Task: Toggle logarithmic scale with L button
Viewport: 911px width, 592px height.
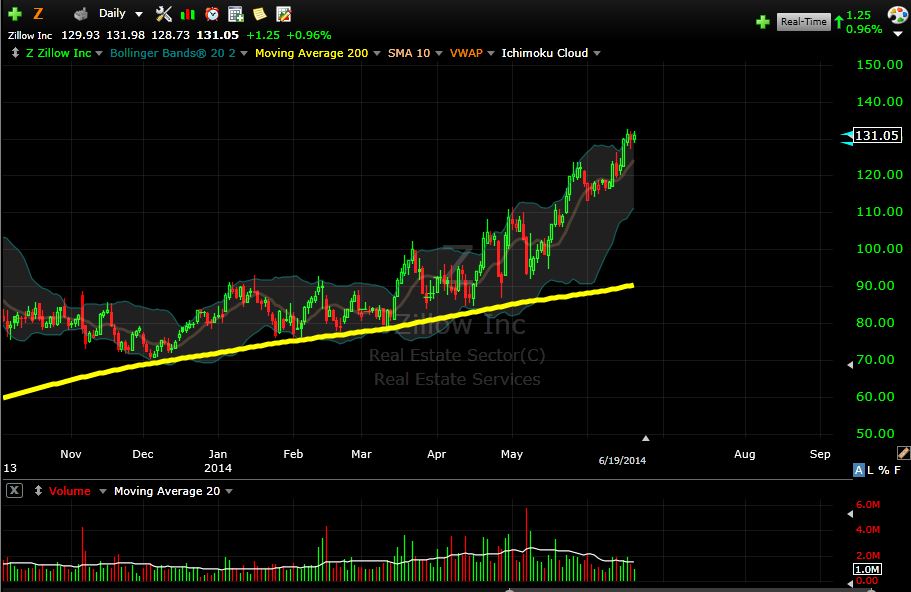Action: point(869,469)
